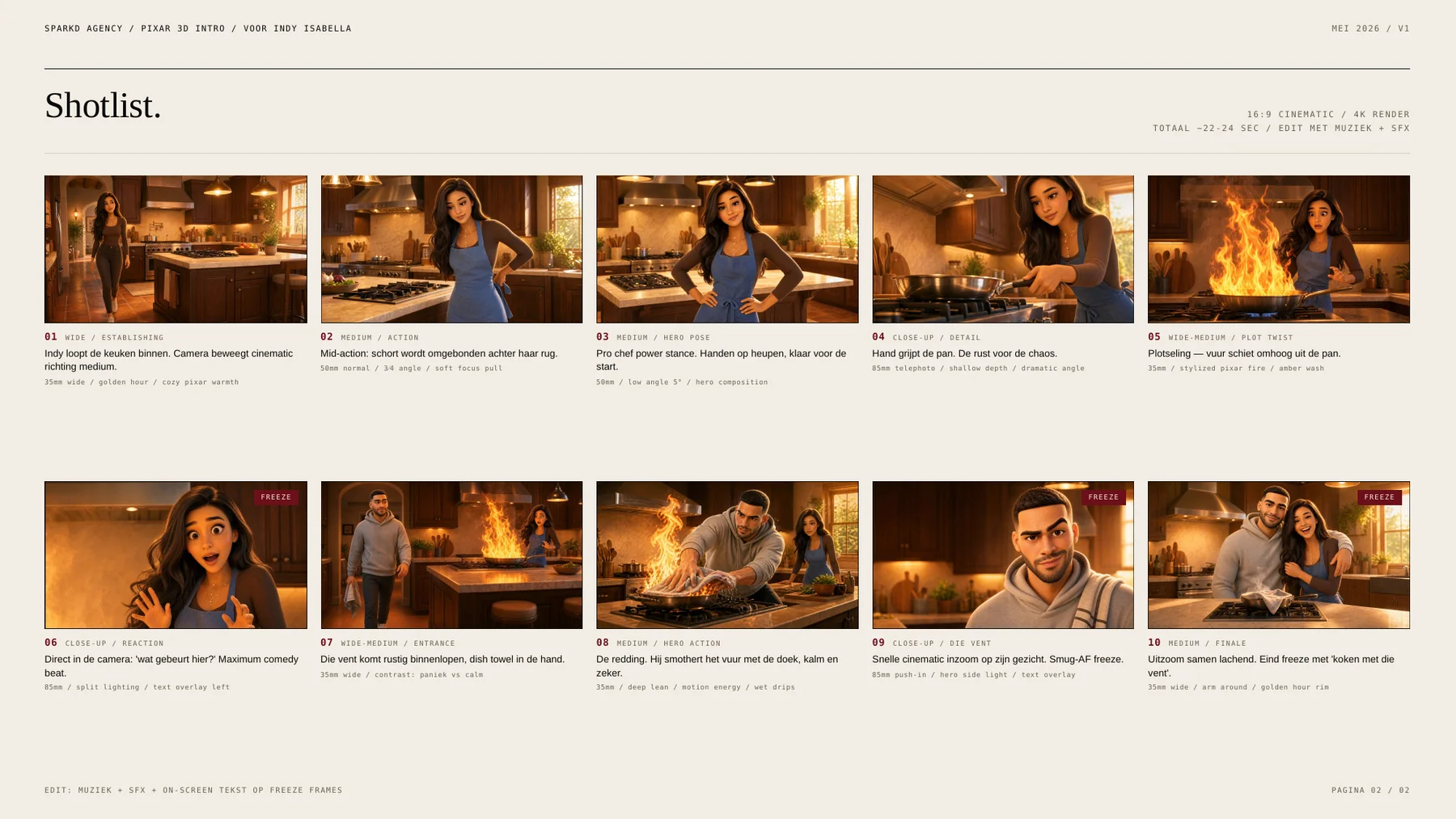Open shot 10 finale couple thumbnail
The width and height of the screenshot is (1456, 819).
[x=1279, y=555]
